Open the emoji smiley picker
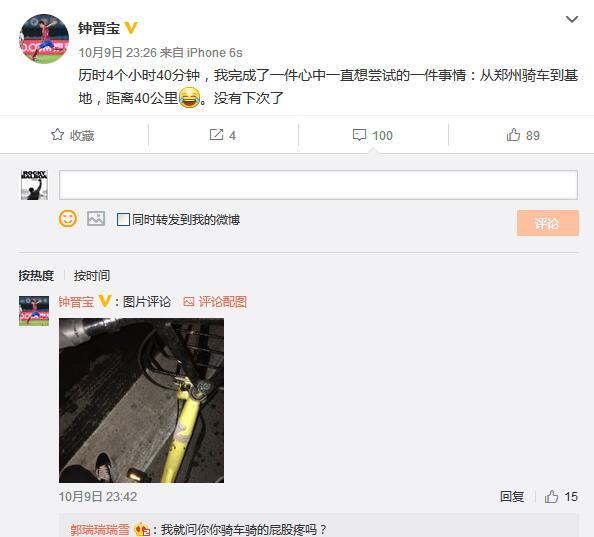 (68, 219)
